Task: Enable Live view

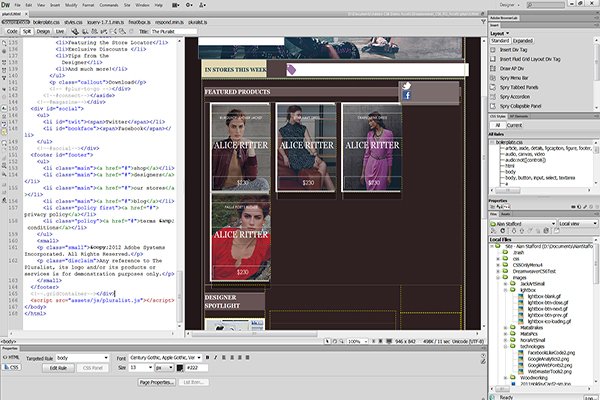Action: (x=60, y=31)
